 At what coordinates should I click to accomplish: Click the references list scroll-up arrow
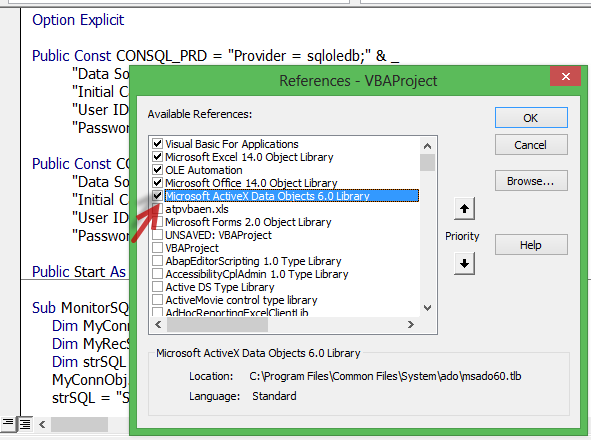tap(427, 146)
